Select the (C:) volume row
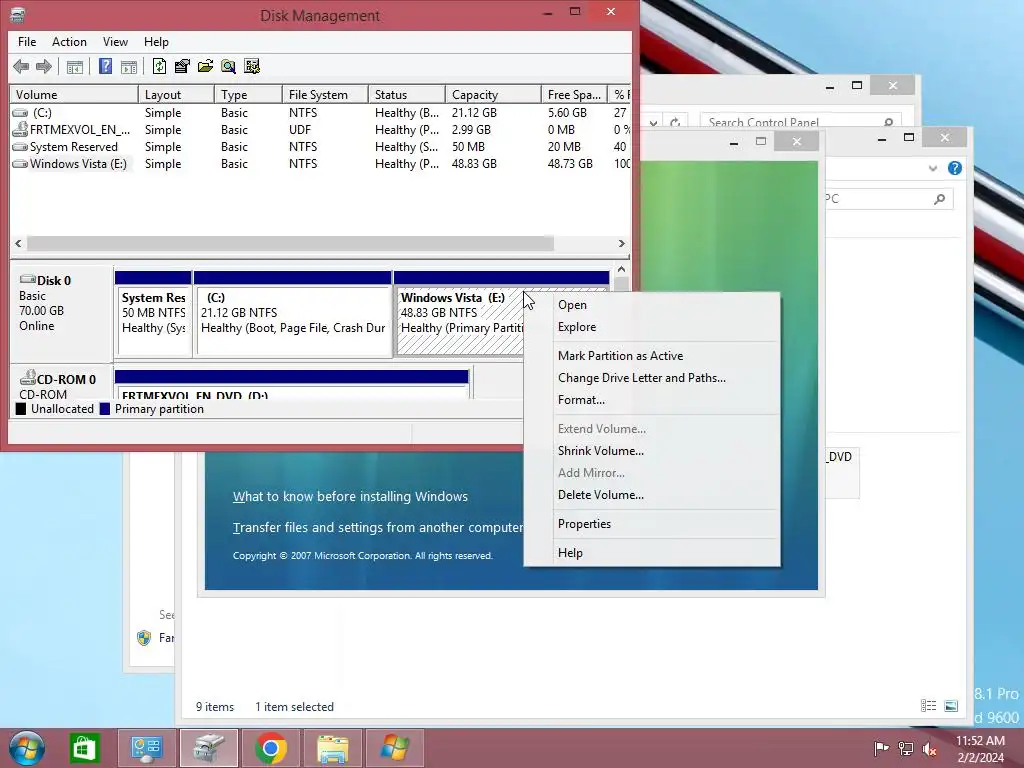Image resolution: width=1024 pixels, height=768 pixels. (x=320, y=113)
